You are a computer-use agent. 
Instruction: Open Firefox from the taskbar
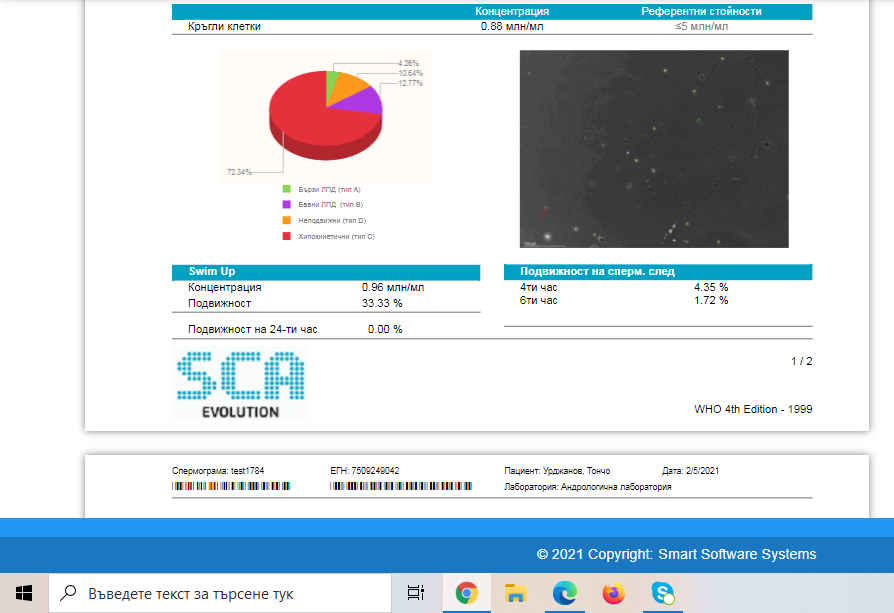point(613,593)
